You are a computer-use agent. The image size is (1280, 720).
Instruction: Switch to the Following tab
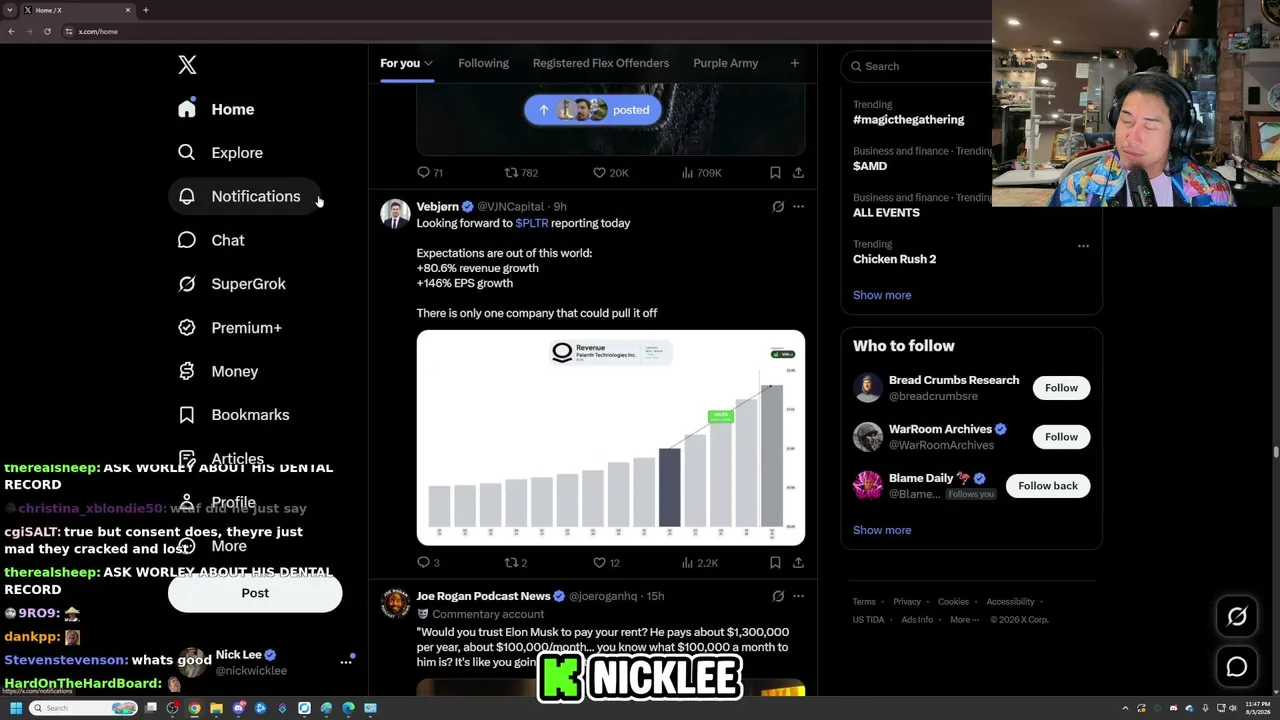pyautogui.click(x=483, y=63)
